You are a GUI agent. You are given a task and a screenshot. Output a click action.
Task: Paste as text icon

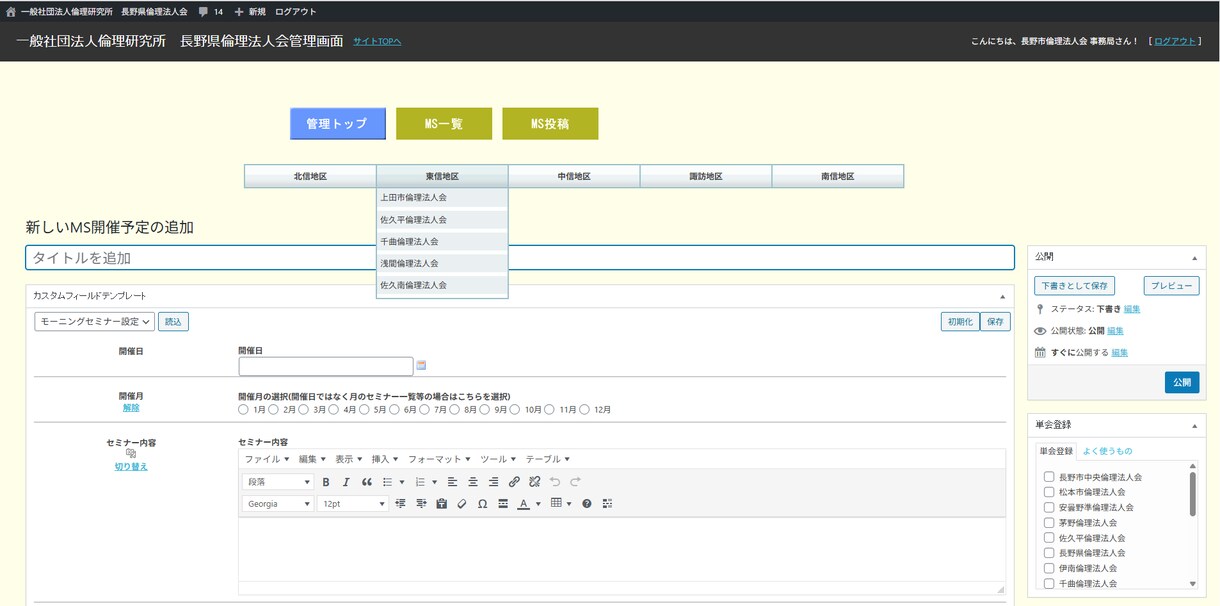[x=441, y=504]
